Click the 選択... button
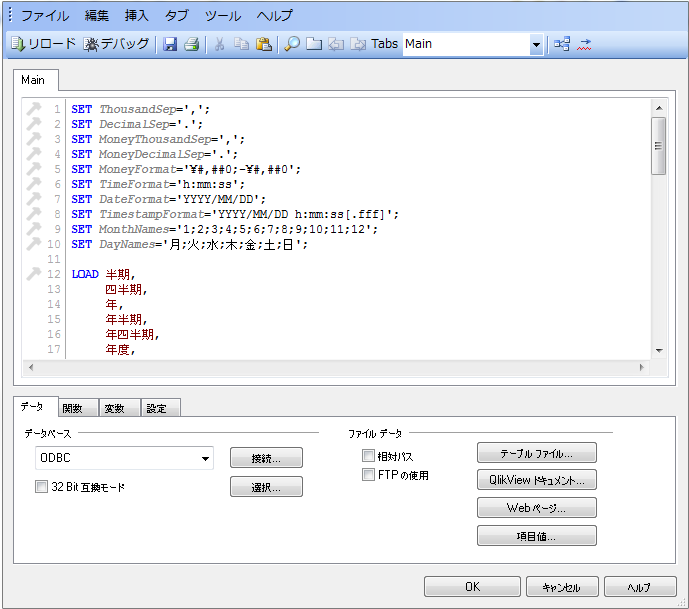The width and height of the screenshot is (689, 609). pos(266,487)
